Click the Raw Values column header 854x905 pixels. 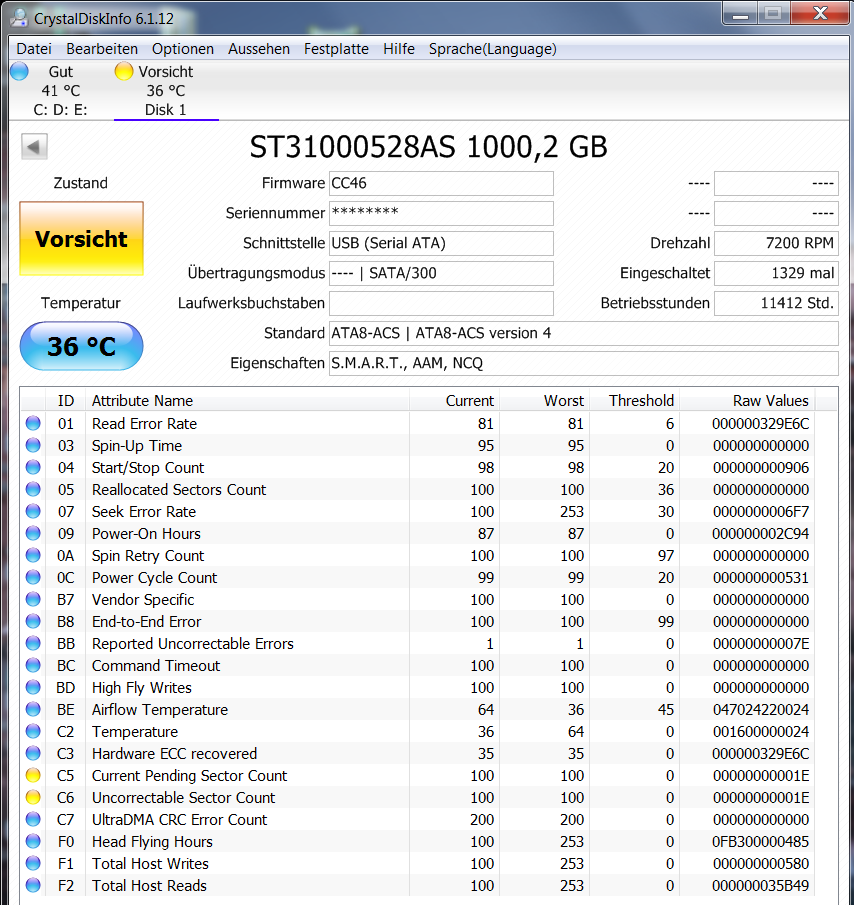(x=747, y=401)
